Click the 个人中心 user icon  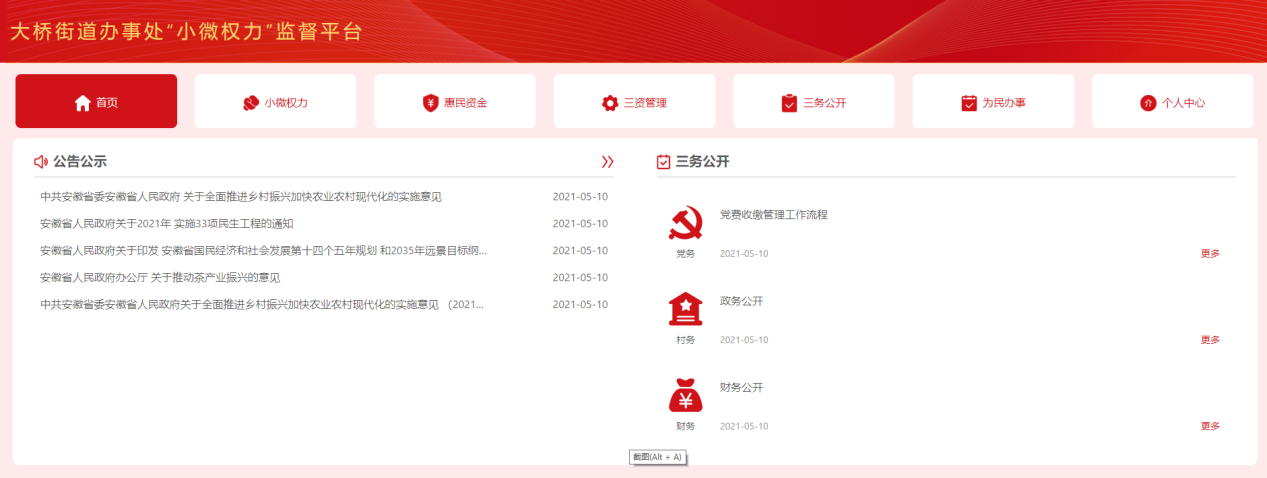(x=1148, y=102)
